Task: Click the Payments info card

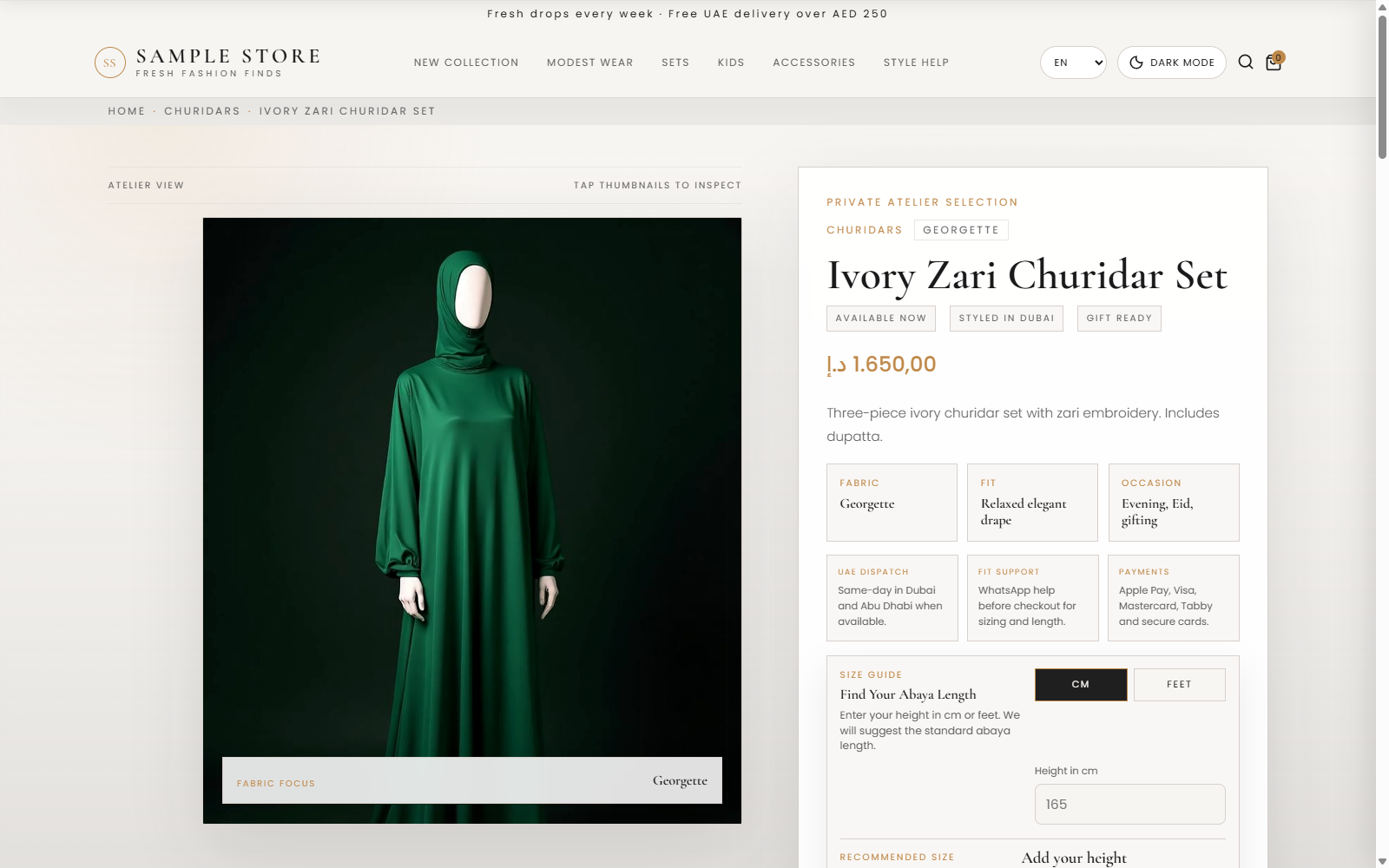Action: point(1174,598)
